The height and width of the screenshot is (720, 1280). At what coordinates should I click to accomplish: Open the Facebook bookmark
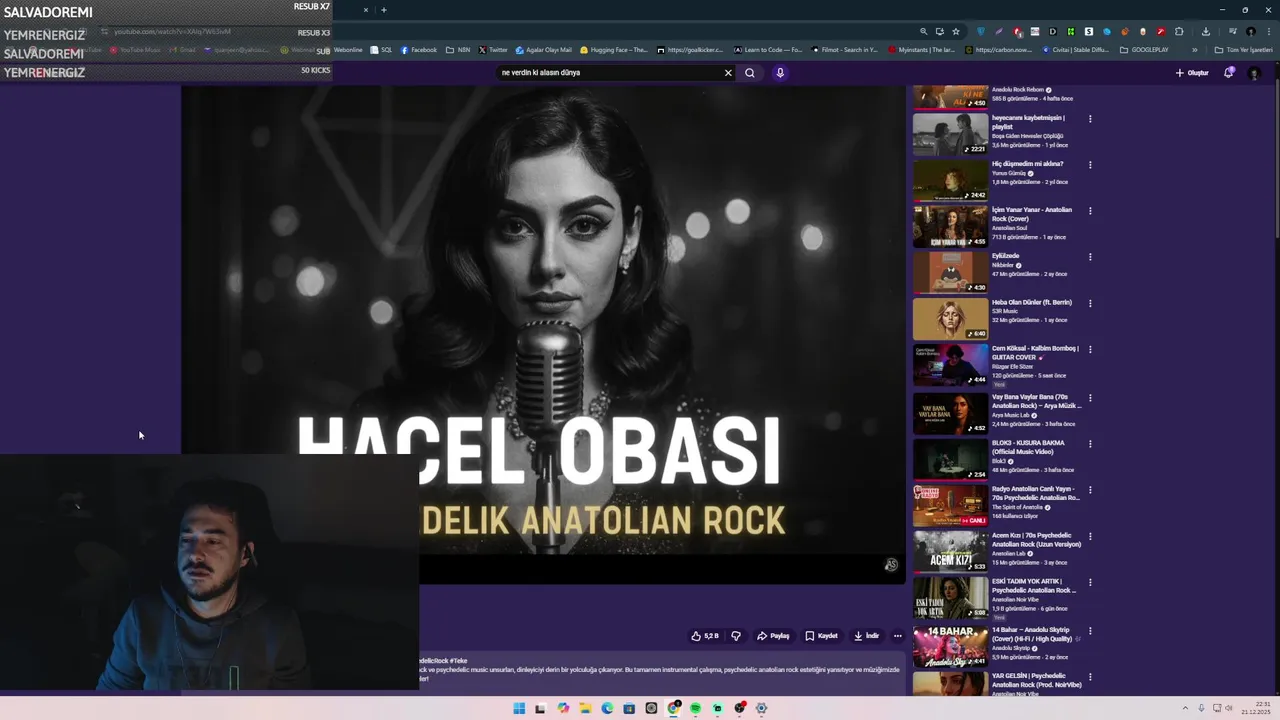coord(419,50)
